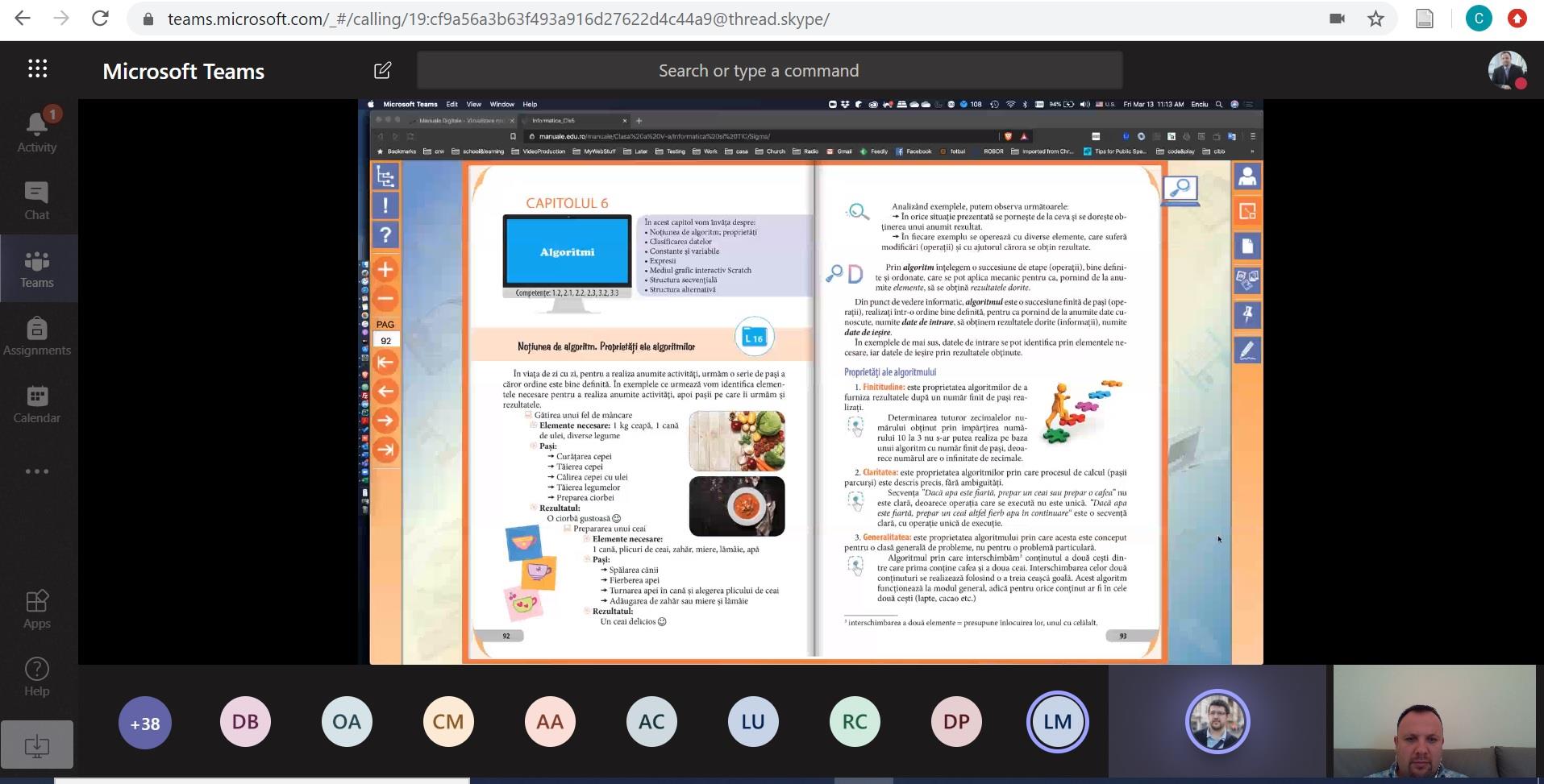Screen dimensions: 1544x784
Task: Jump to first page arrow in manual
Action: (385, 363)
